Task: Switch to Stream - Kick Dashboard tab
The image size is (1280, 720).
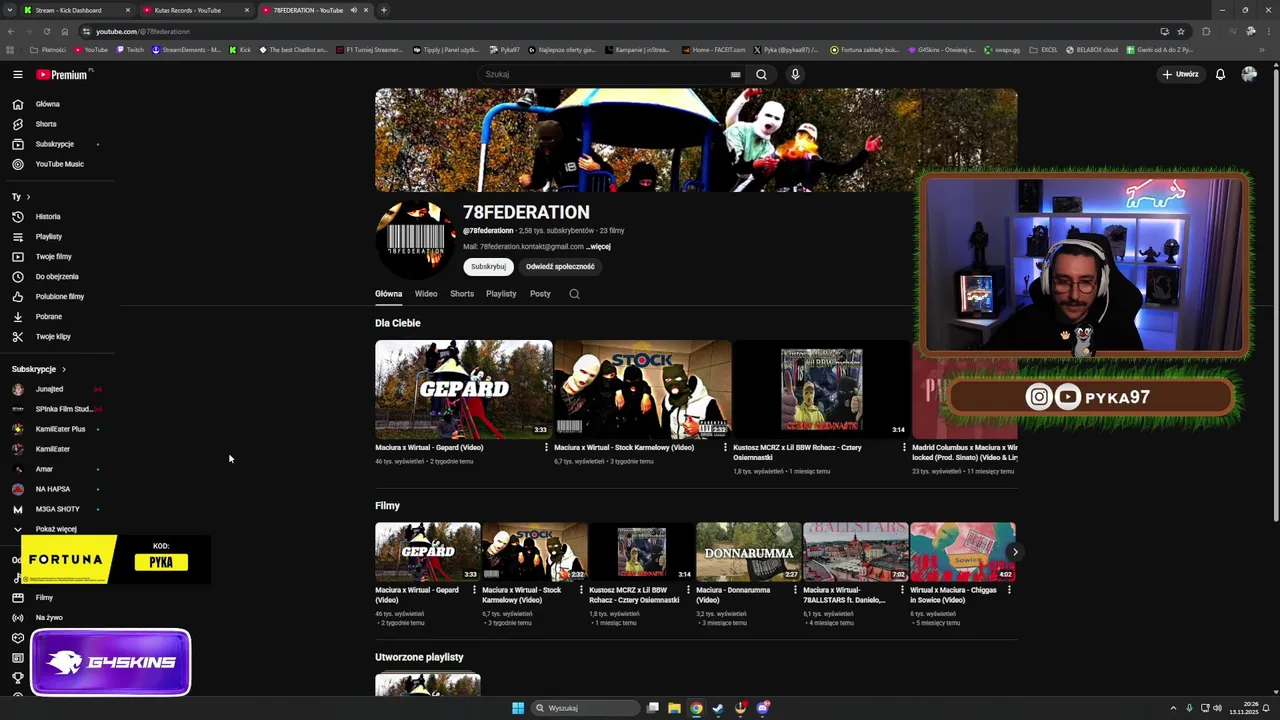Action: pos(76,10)
